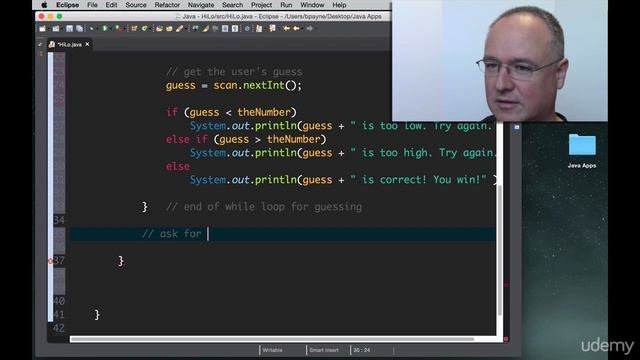Click line number 42 in the gutter

tap(59, 328)
